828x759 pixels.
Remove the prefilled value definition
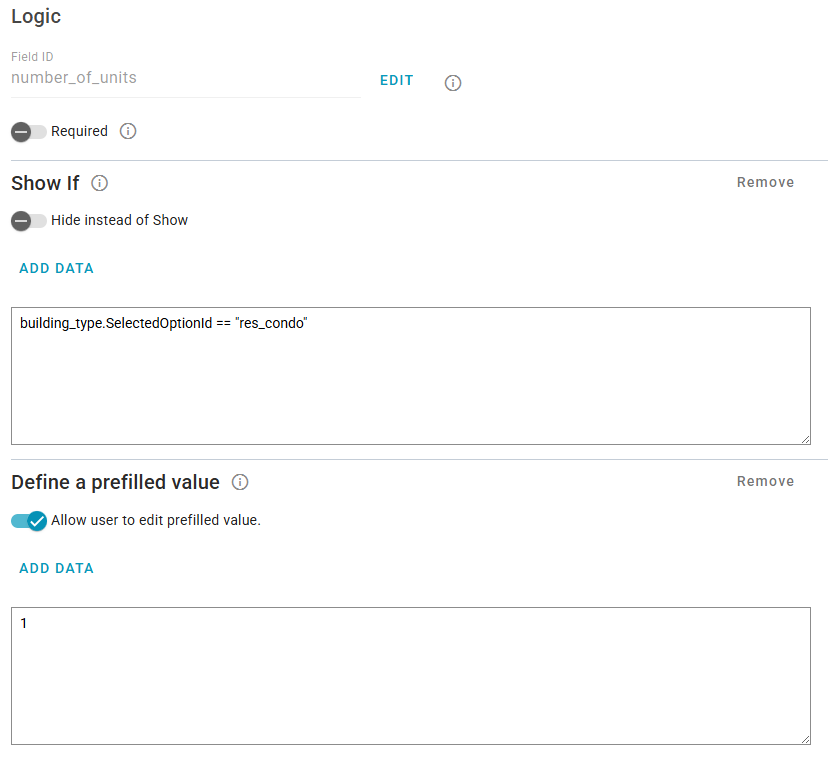(x=765, y=481)
